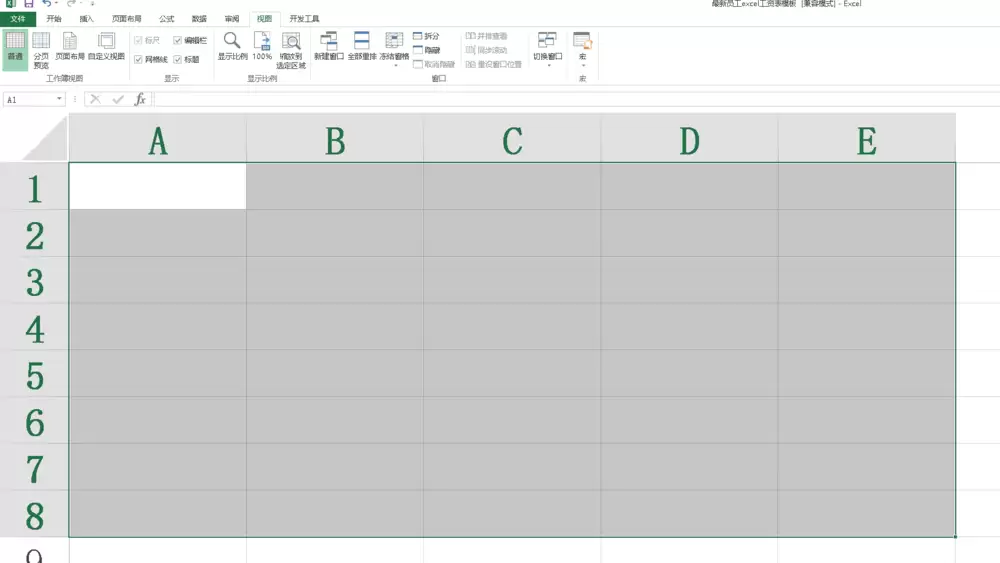Open 自定义视图 (Custom Views)
The width and height of the screenshot is (1000, 563).
tap(106, 46)
